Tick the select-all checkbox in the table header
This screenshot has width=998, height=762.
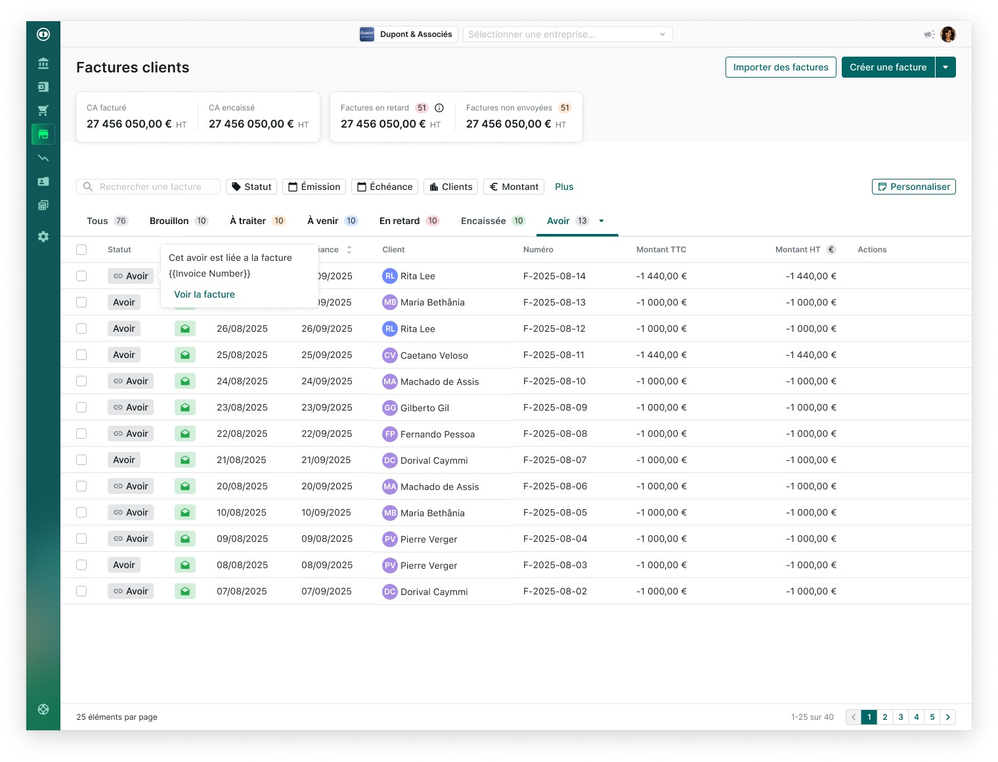click(x=82, y=250)
